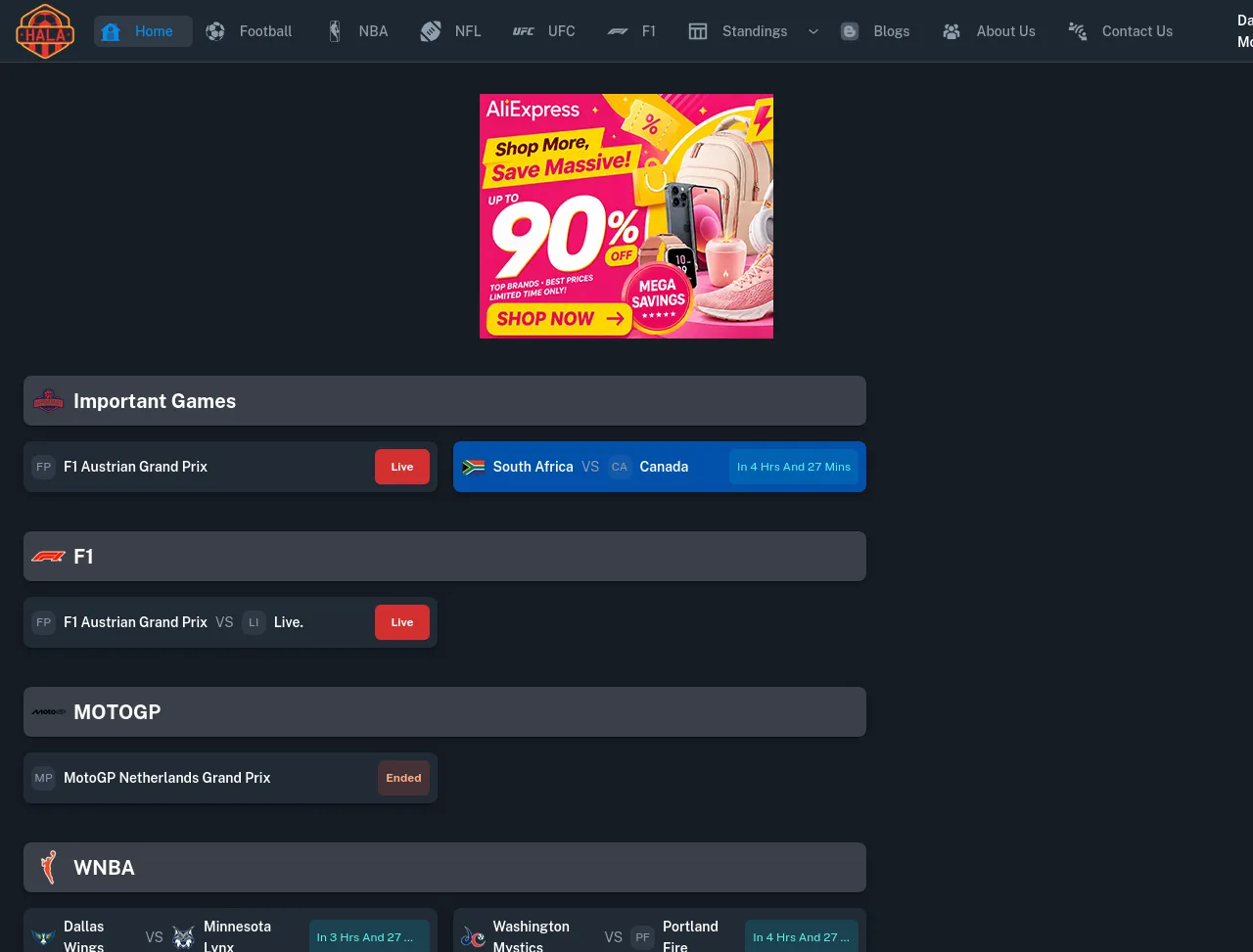
Task: Select the NFL menu item
Action: click(451, 31)
